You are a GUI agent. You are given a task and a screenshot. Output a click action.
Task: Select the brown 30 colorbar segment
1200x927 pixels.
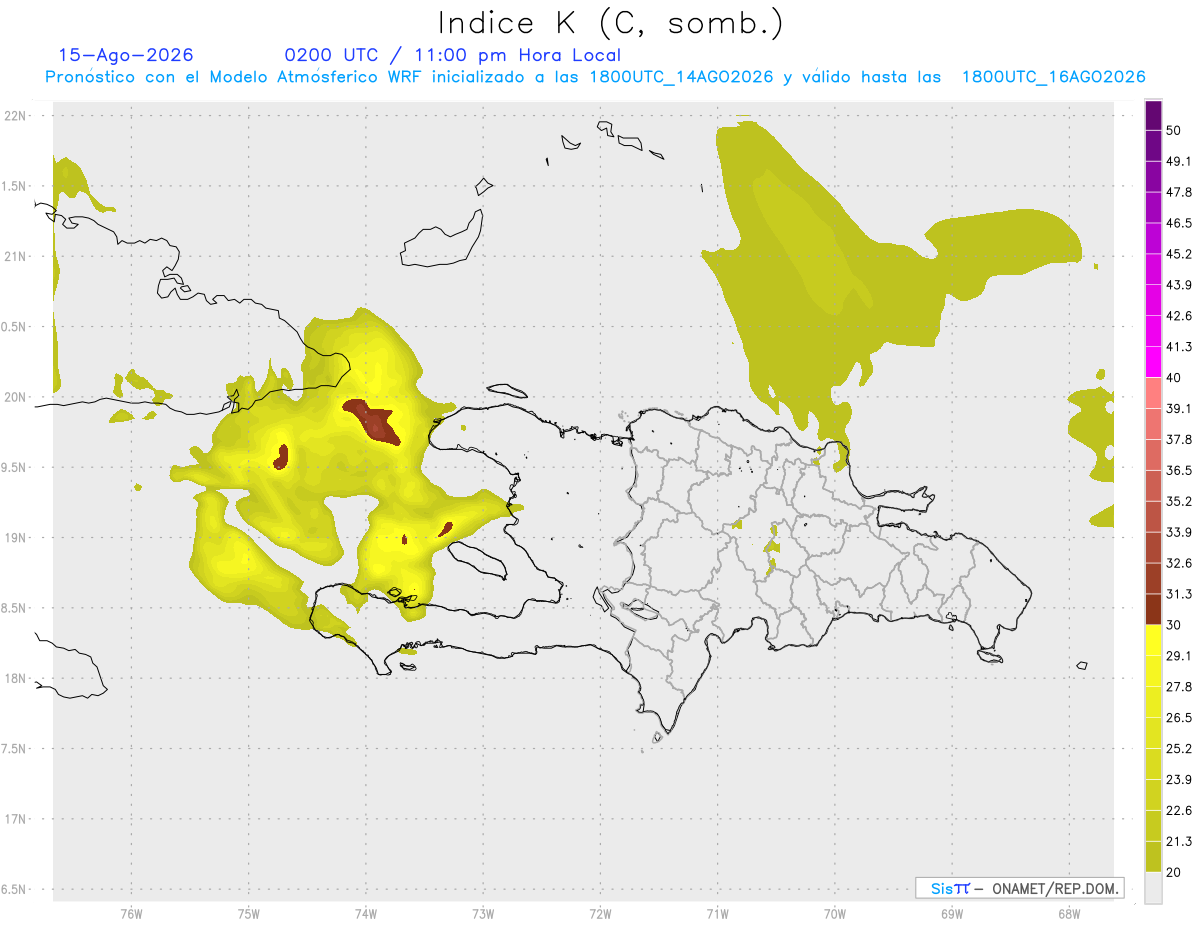1153,609
